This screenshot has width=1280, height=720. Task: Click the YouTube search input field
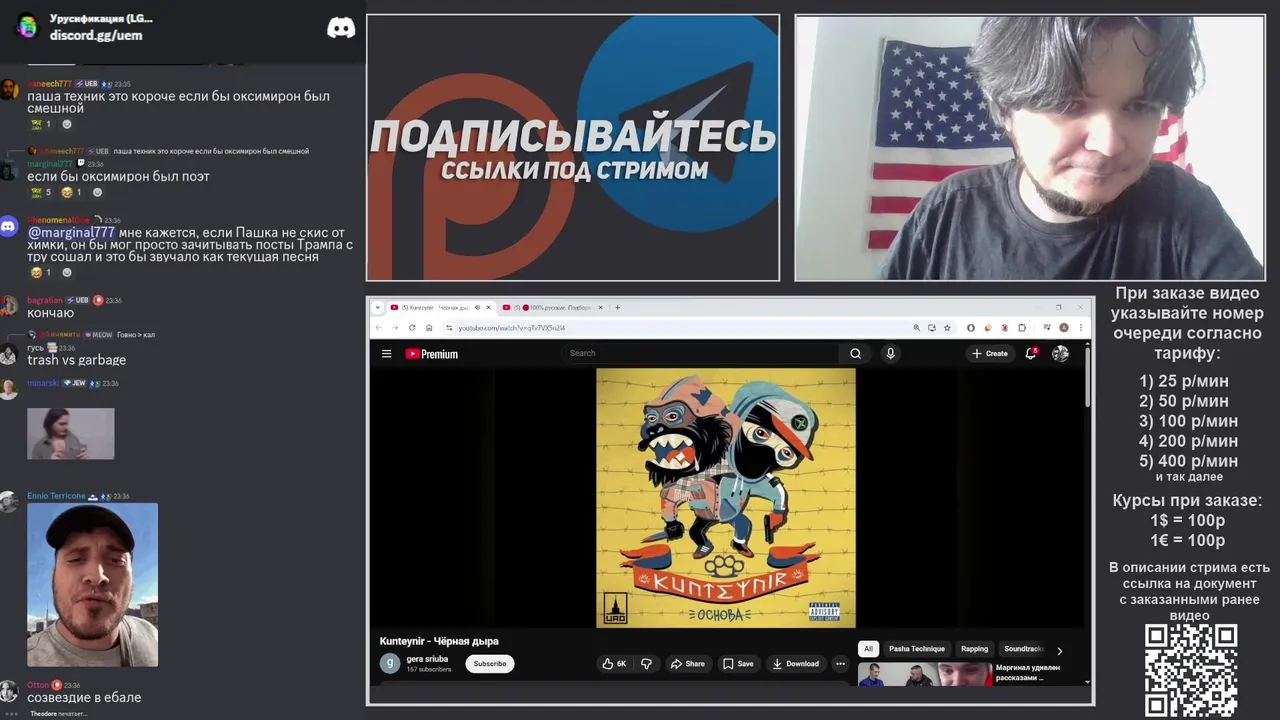(x=702, y=353)
